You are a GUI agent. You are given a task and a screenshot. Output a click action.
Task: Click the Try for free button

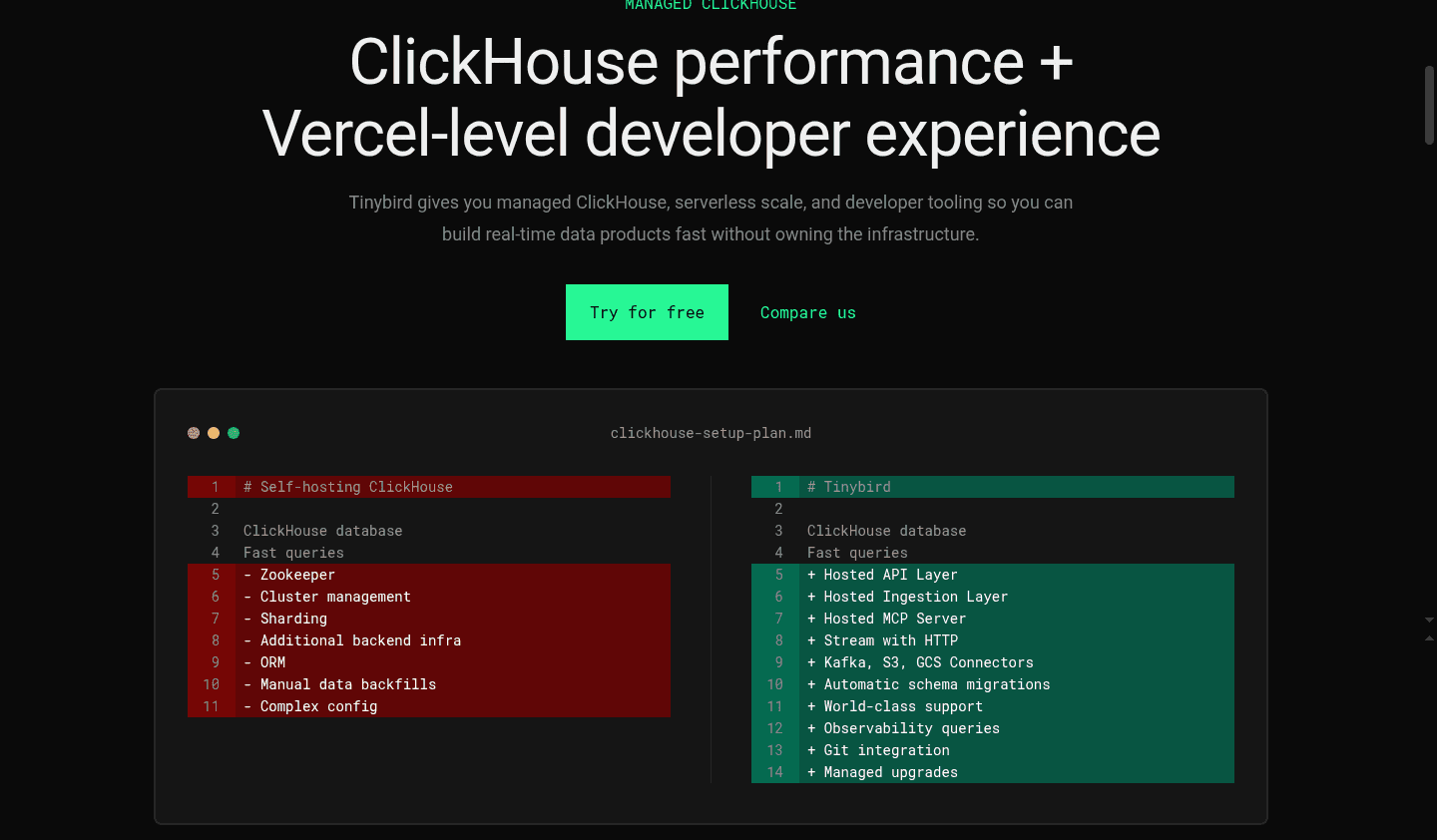pyautogui.click(x=647, y=312)
